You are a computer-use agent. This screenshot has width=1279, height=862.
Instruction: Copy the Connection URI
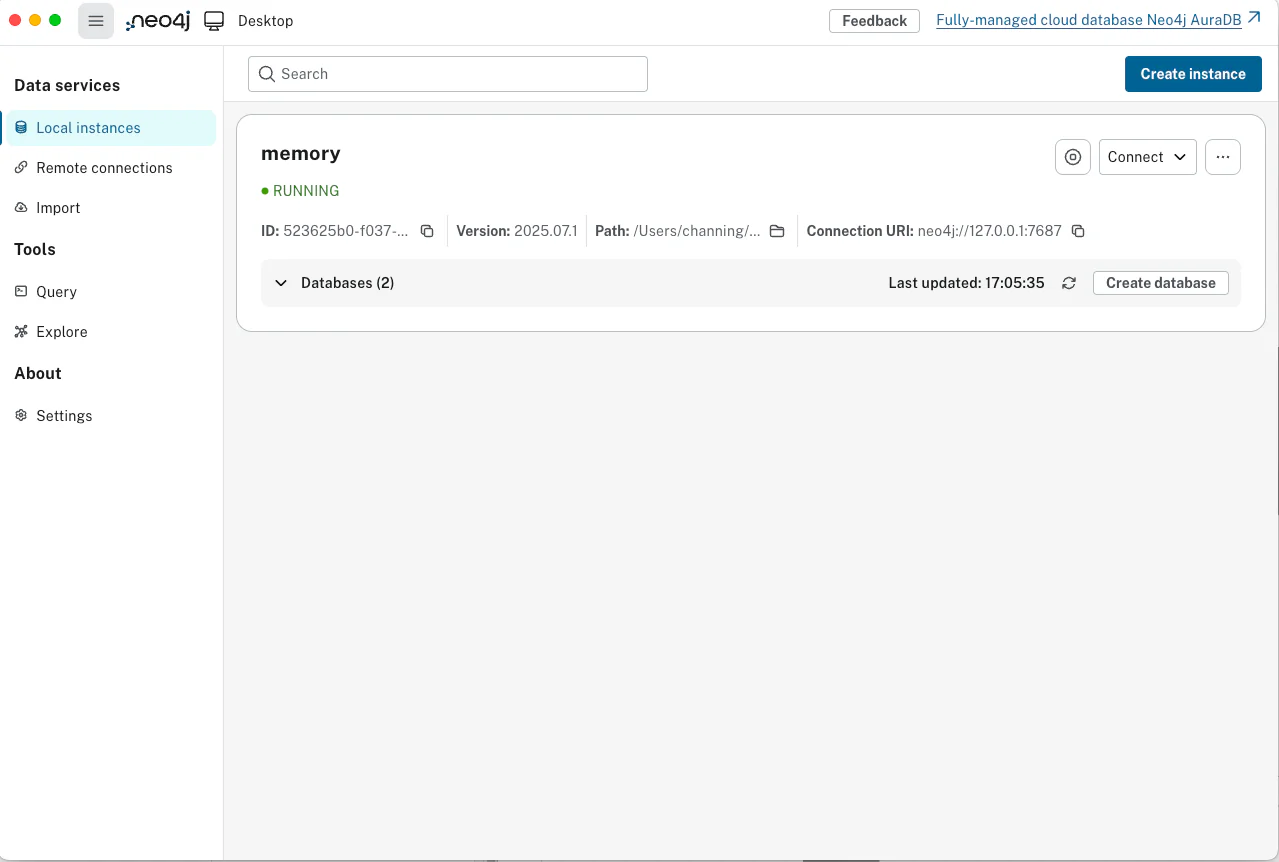coord(1078,231)
